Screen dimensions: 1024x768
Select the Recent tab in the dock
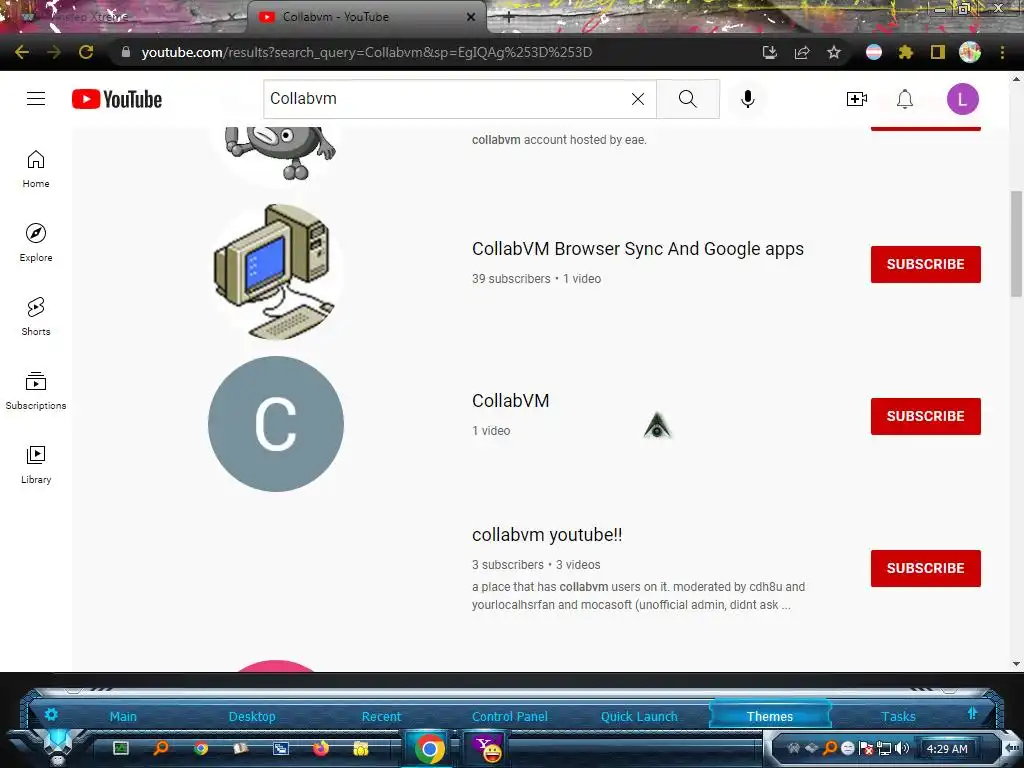[381, 716]
